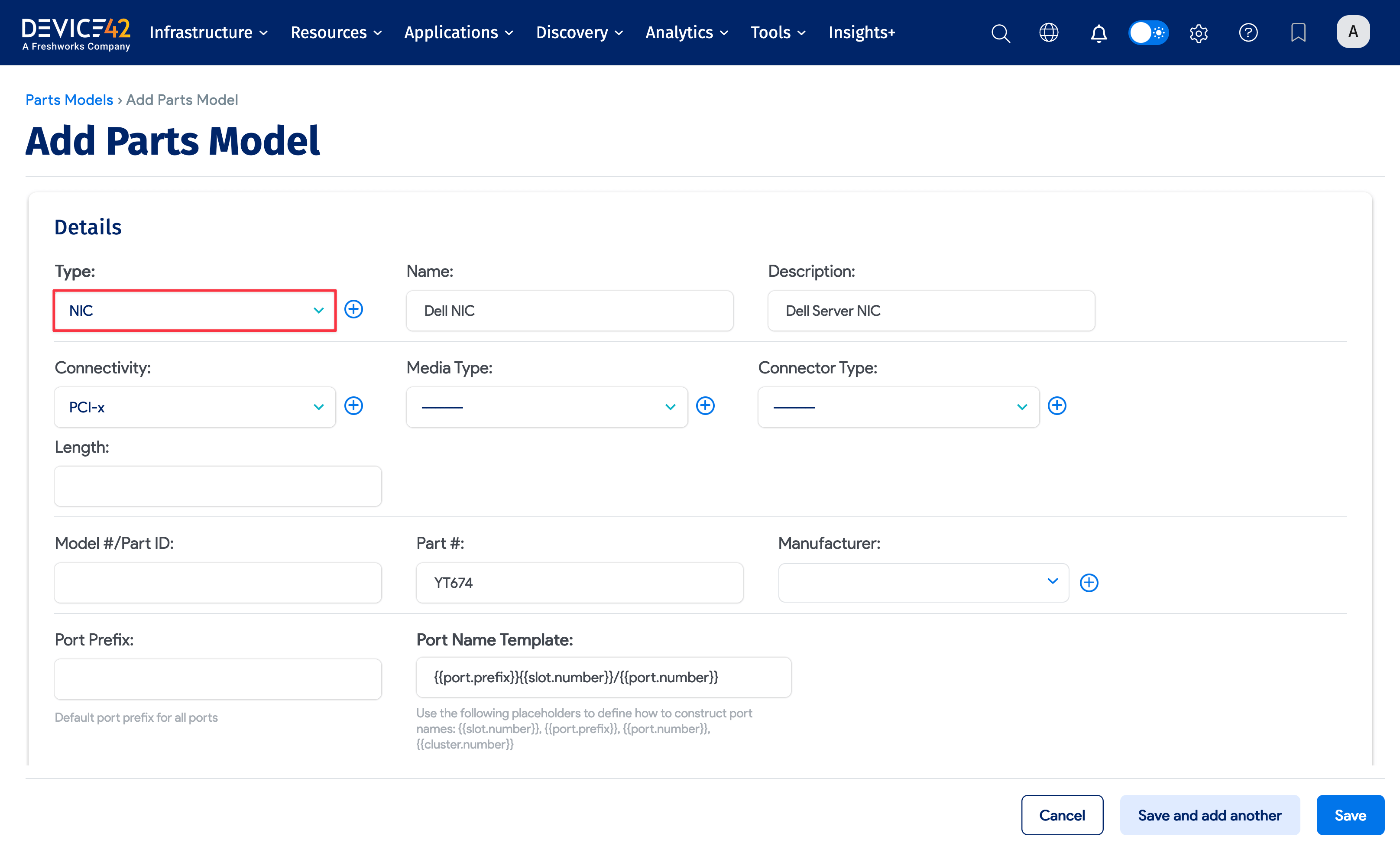Screen dimensions: 1400x843
Task: Add new media type plus icon
Action: coord(705,405)
